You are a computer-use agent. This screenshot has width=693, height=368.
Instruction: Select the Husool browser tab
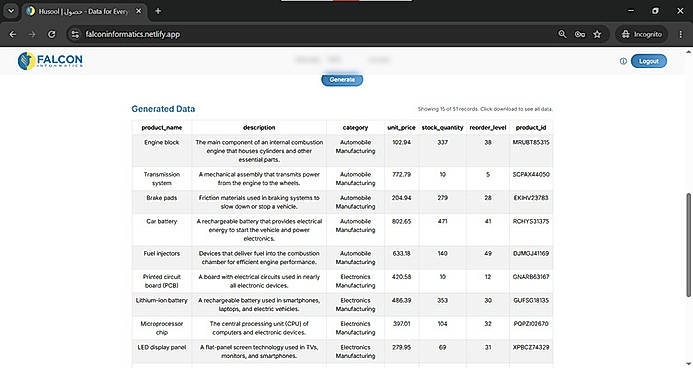point(84,11)
